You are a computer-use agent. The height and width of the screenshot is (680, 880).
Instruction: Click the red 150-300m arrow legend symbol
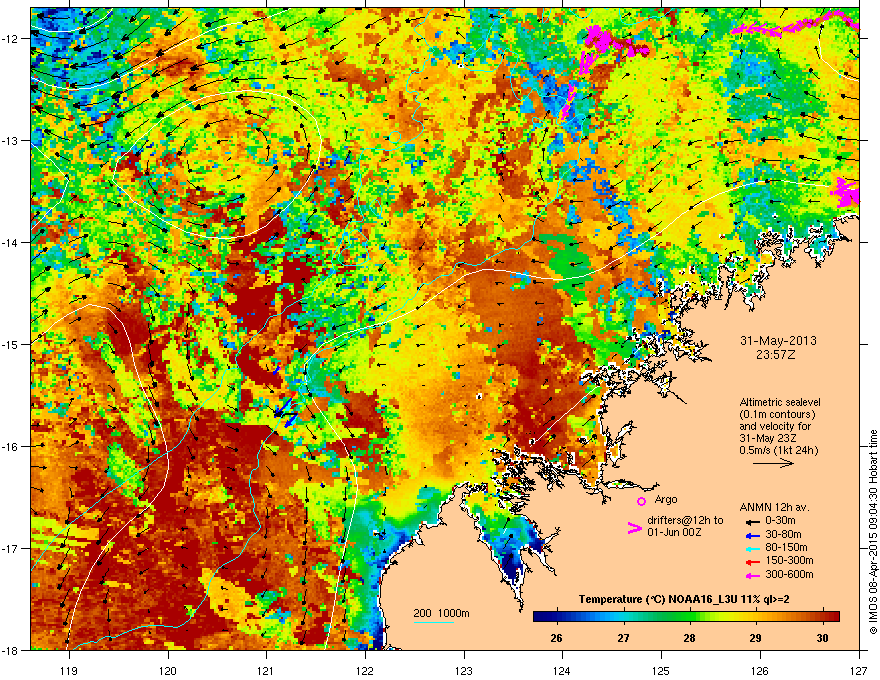tap(752, 561)
